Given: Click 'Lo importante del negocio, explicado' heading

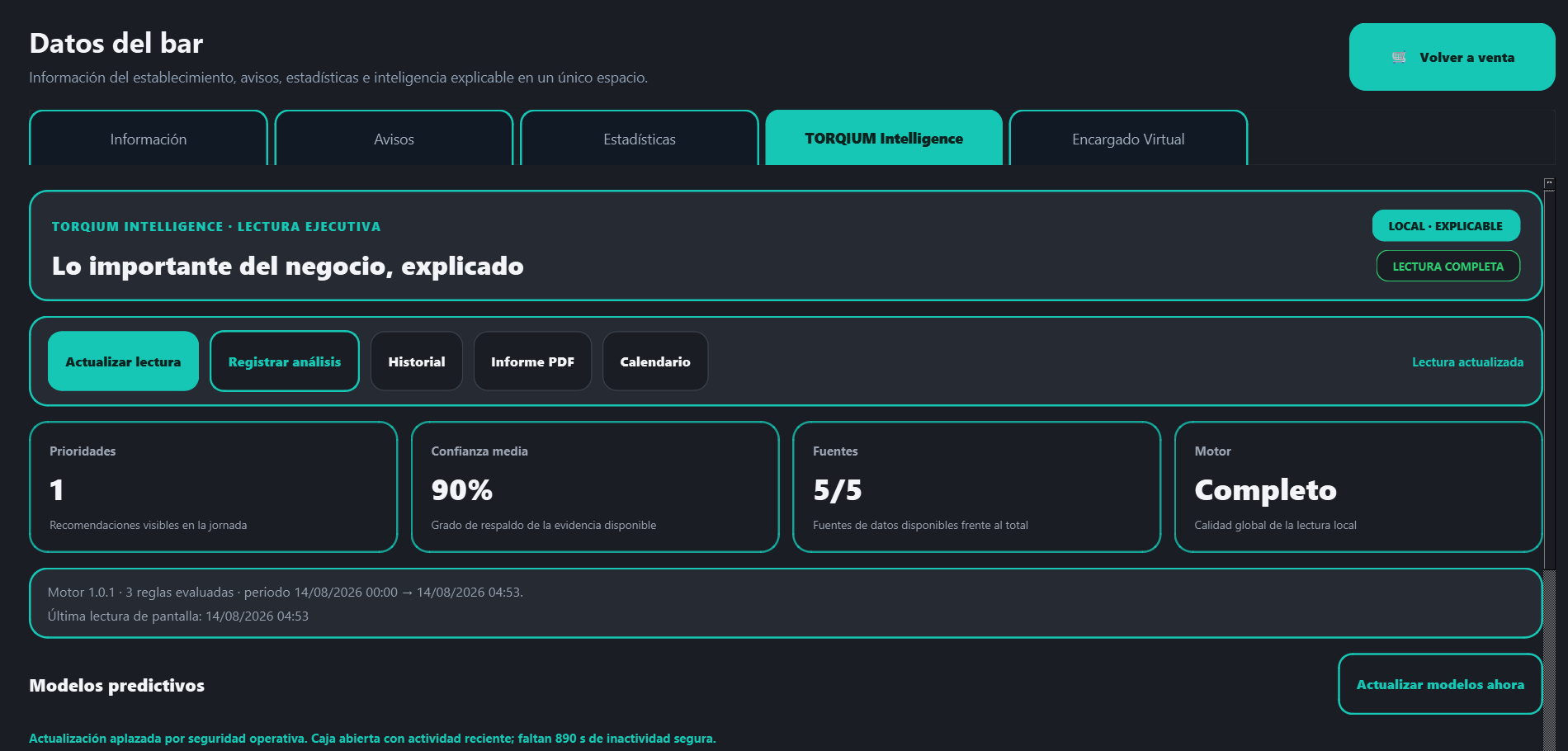Looking at the screenshot, I should pos(287,266).
